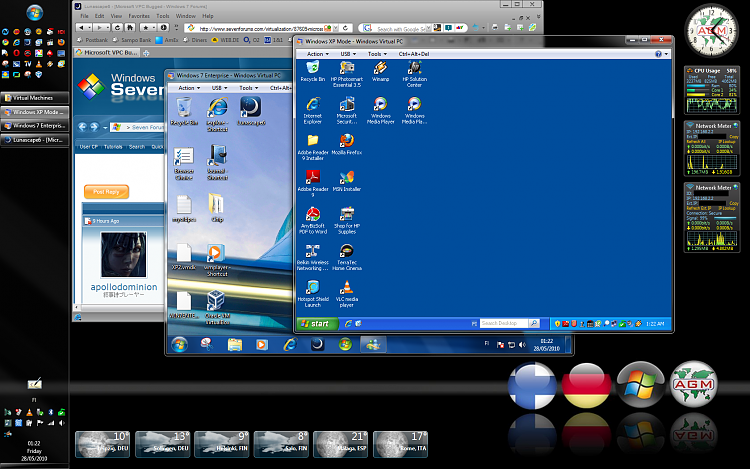Open Postbank bookmark in Lunascape
750x469 pixels.
pyautogui.click(x=92, y=40)
